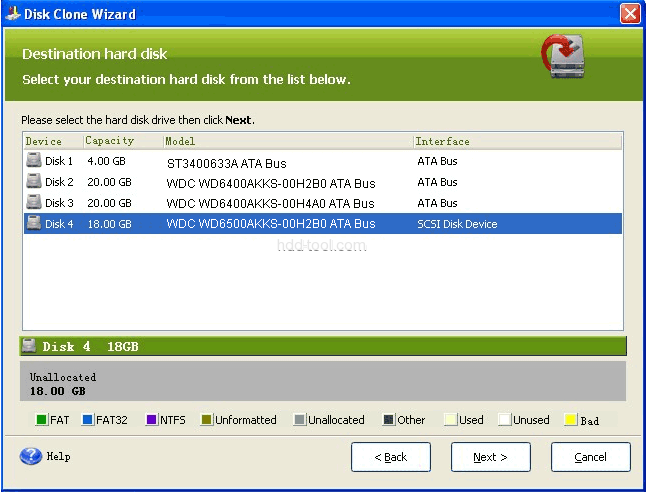Click the clone wizard icon in header
The image size is (646, 492).
point(564,60)
